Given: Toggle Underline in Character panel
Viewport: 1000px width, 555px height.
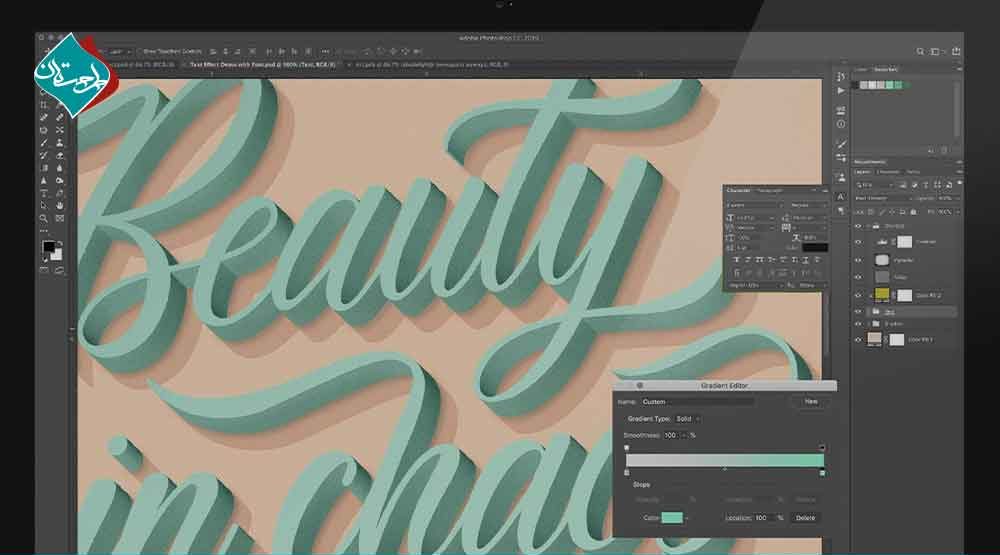Looking at the screenshot, I should [x=806, y=260].
